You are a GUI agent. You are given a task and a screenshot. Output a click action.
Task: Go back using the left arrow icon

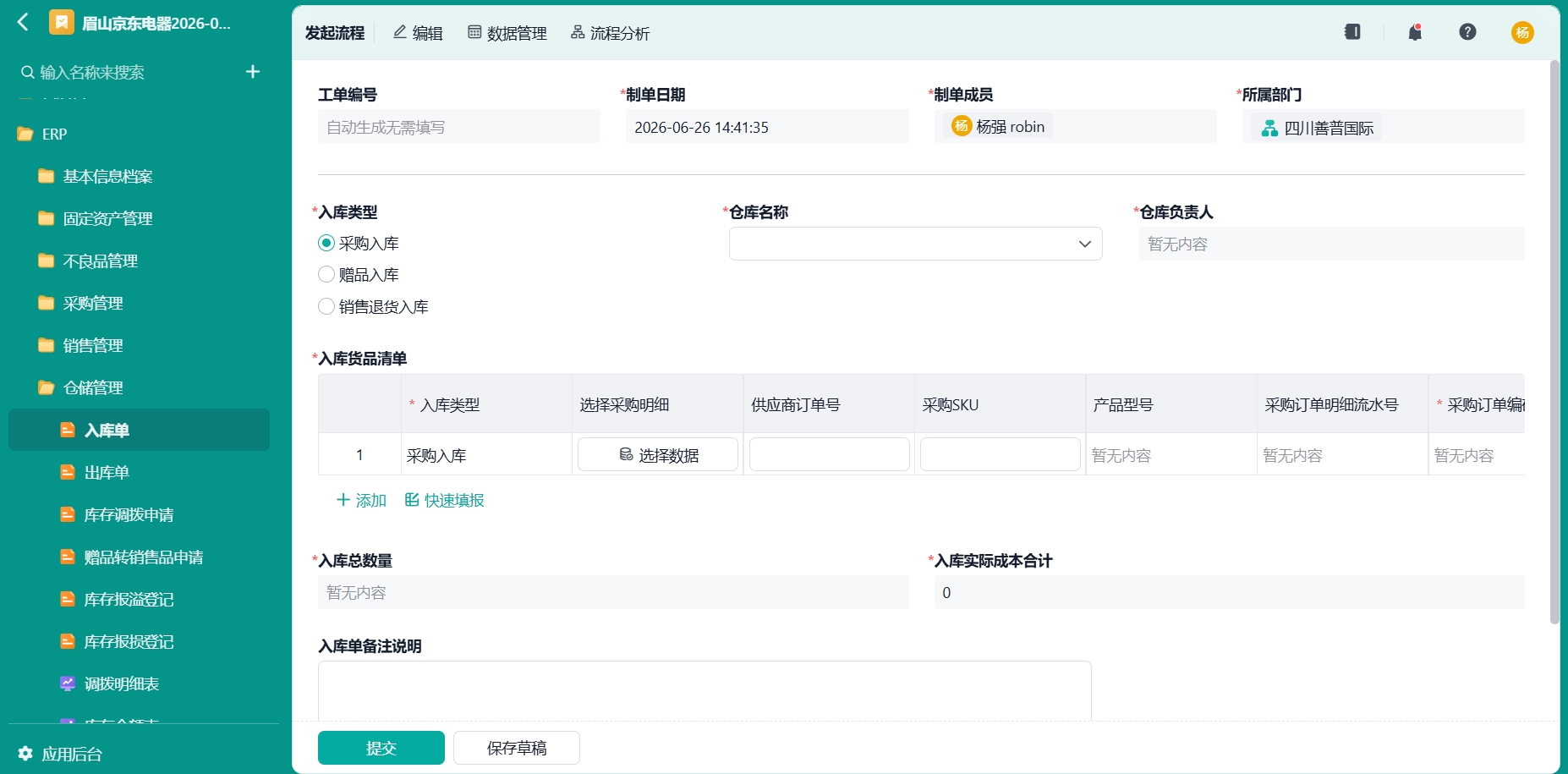[x=23, y=23]
